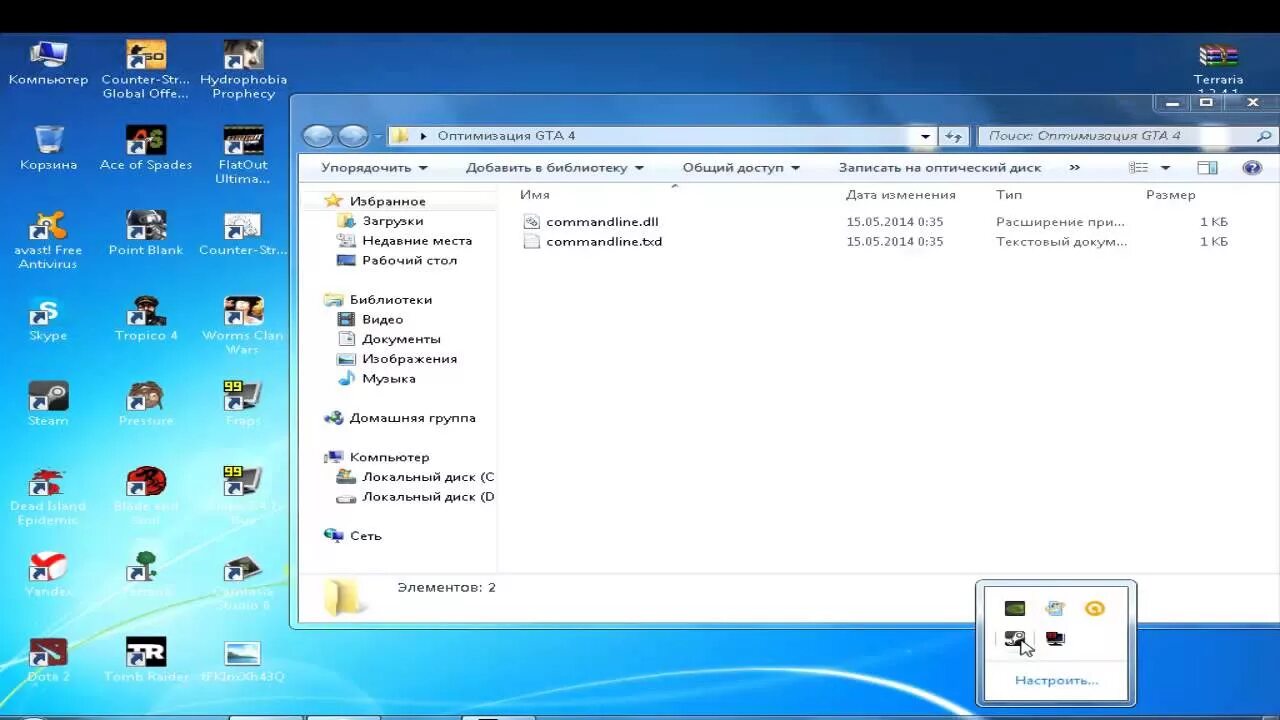Launch the Dota 2 shortcut
This screenshot has height=720, width=1280.
pyautogui.click(x=48, y=660)
